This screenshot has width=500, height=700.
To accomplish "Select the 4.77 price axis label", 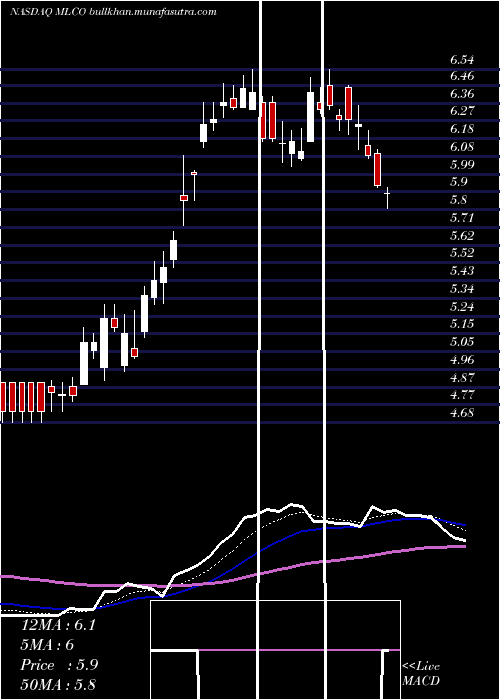I will 462,395.
